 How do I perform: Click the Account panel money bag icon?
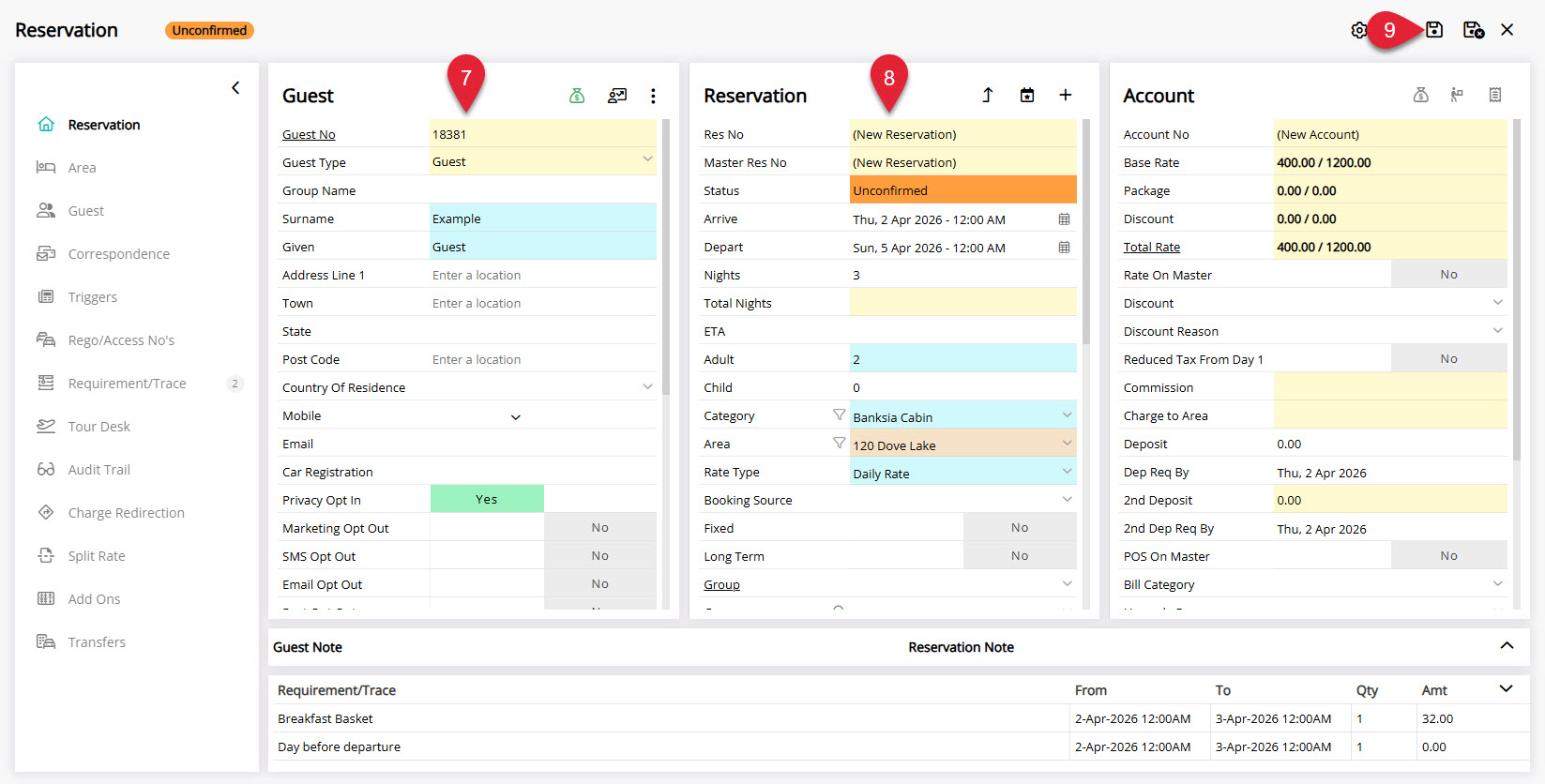pos(1421,95)
